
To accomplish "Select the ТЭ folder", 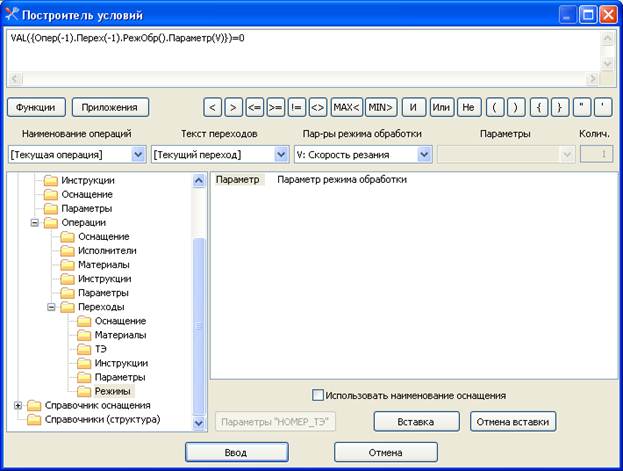I will [101, 349].
